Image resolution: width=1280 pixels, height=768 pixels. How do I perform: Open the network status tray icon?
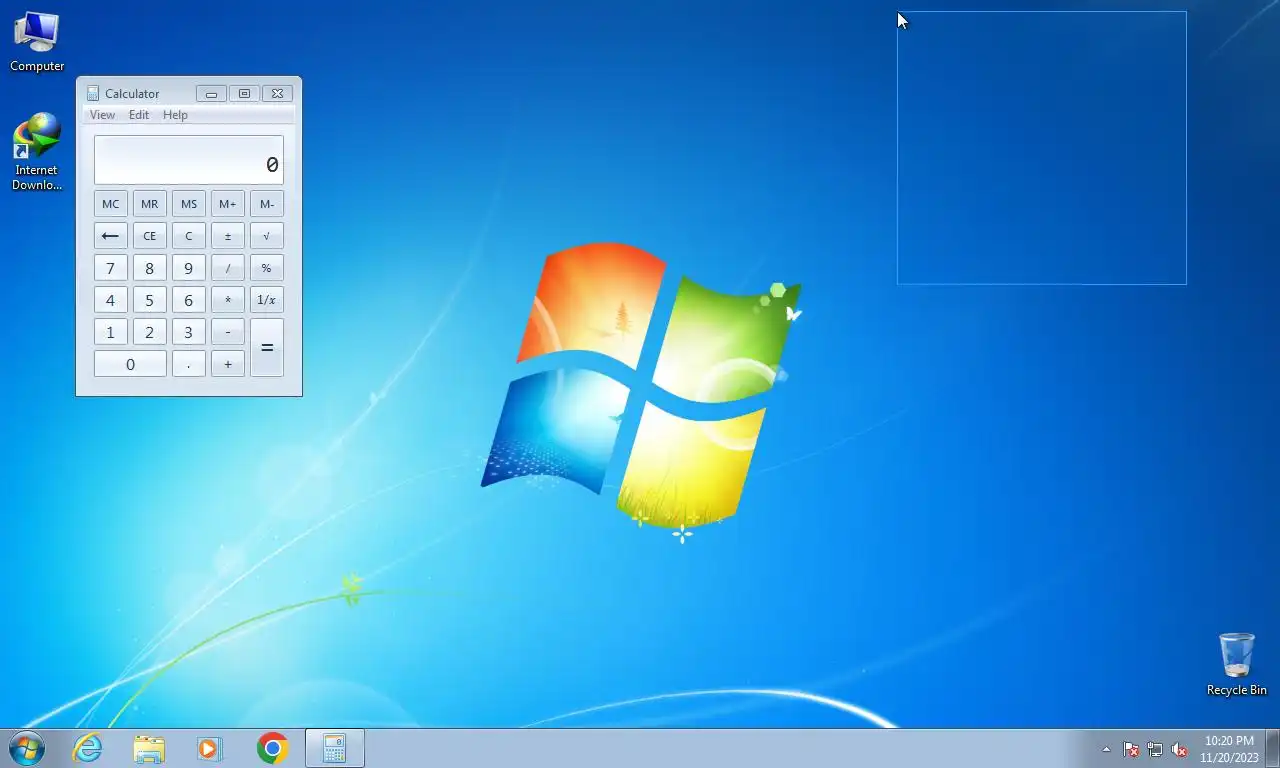click(1155, 749)
